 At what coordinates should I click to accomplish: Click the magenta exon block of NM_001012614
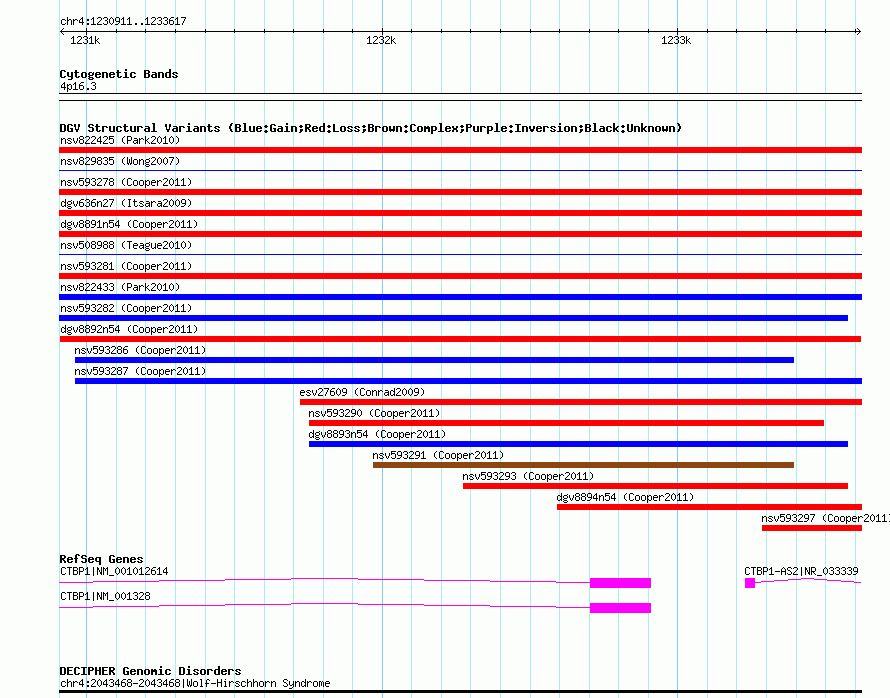[x=620, y=583]
